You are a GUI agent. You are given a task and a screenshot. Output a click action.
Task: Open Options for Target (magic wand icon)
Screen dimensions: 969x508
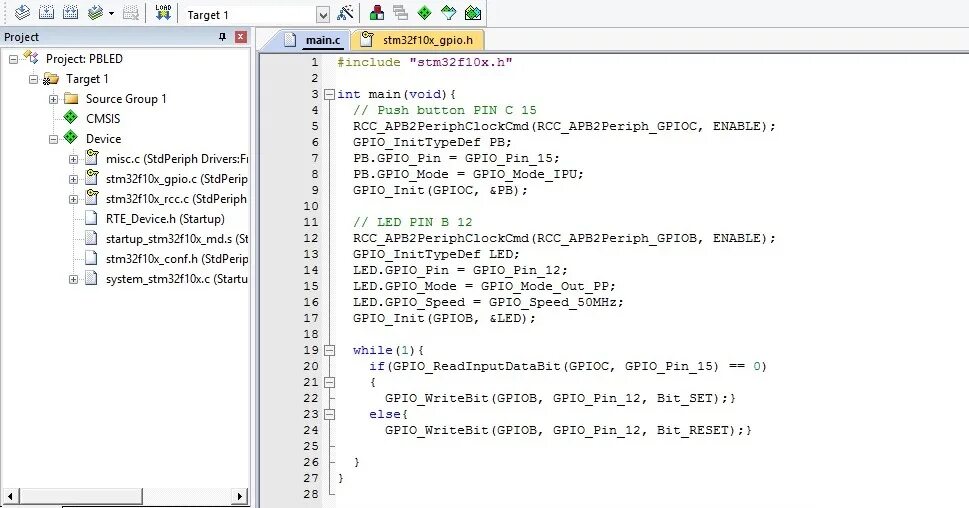tap(345, 12)
